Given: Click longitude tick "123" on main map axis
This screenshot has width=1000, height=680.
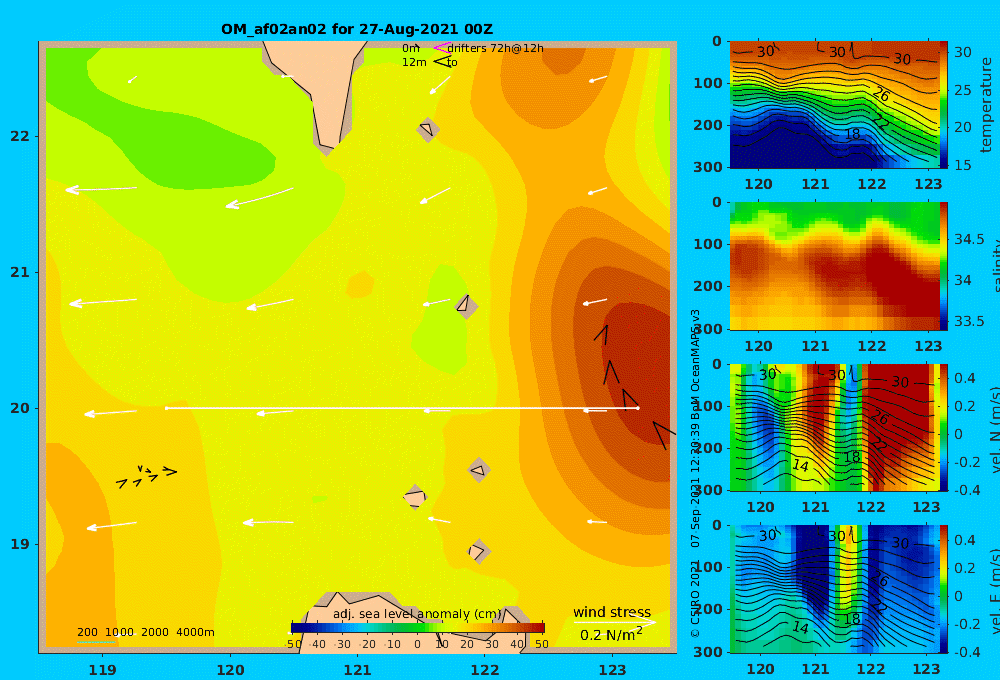Looking at the screenshot, I should coord(612,670).
